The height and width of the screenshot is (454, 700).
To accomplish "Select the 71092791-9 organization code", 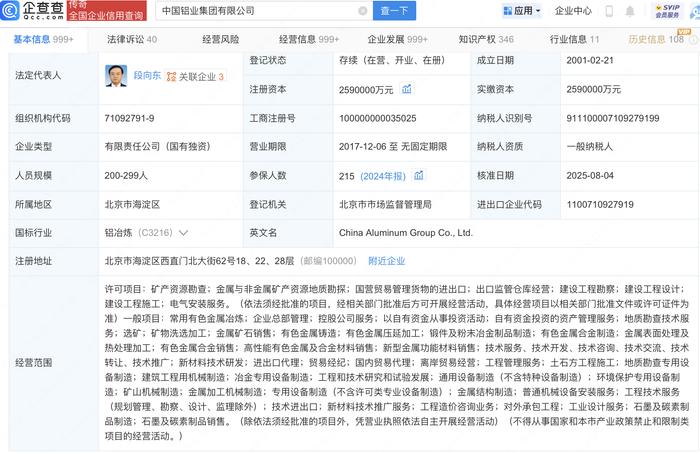I will pos(129,118).
